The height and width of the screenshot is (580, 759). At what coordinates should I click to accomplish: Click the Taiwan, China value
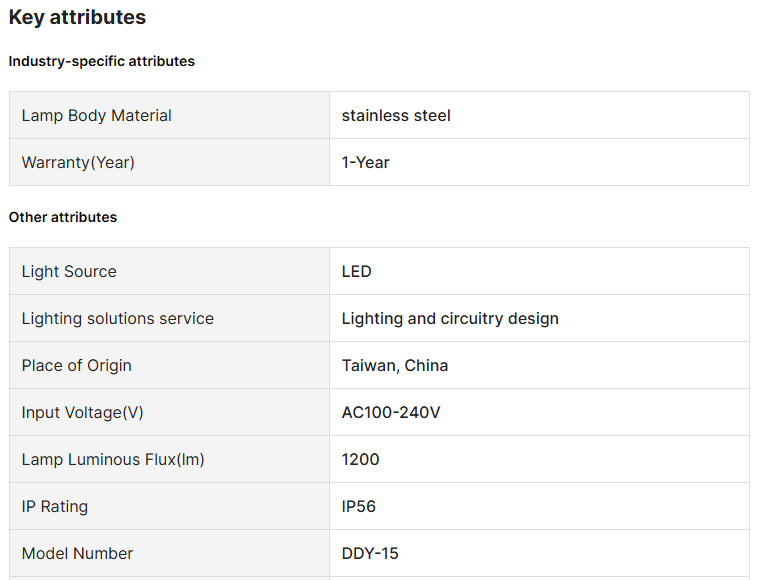[395, 366]
